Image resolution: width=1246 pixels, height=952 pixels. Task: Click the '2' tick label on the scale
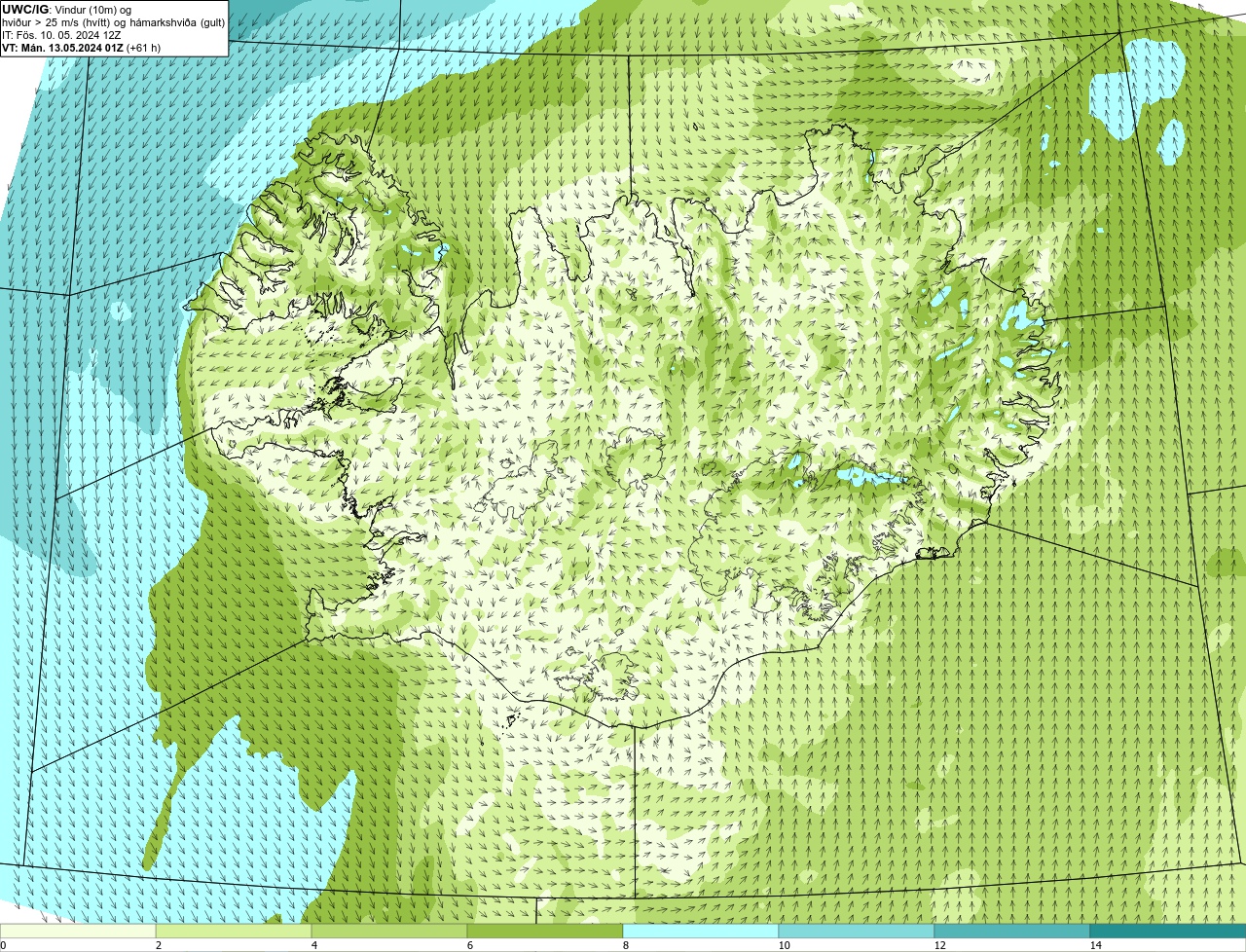tap(159, 945)
